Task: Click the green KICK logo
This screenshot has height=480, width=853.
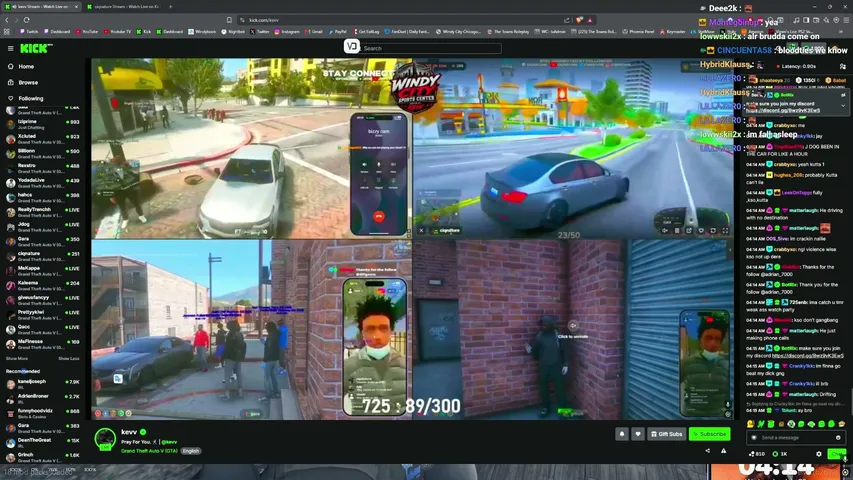Action: 36,48
